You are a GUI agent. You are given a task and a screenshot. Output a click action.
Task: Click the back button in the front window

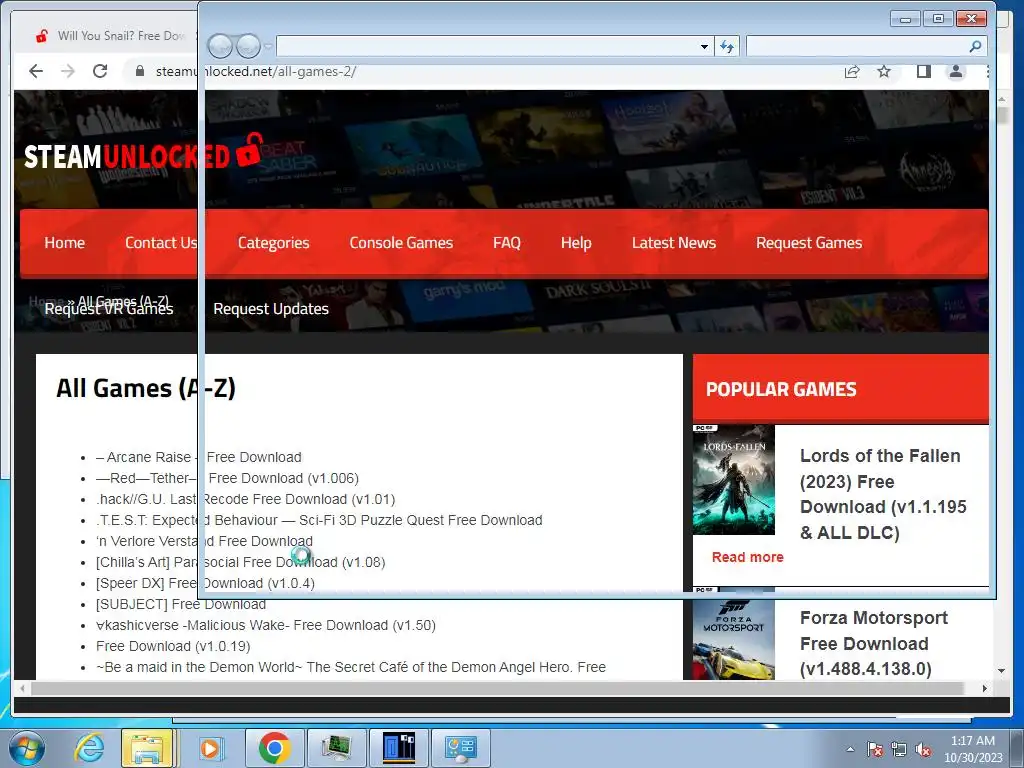tap(220, 46)
